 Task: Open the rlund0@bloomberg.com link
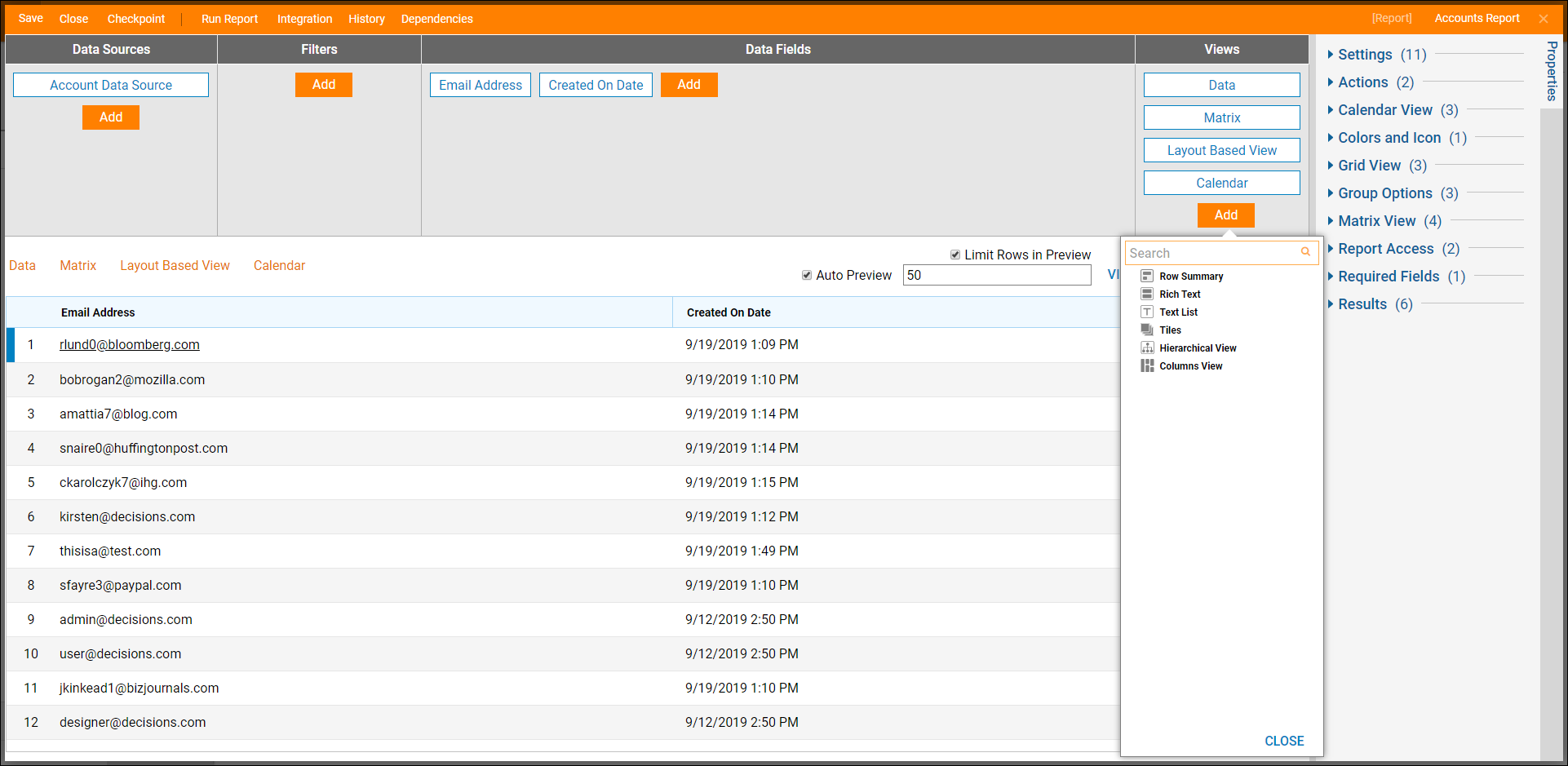130,344
